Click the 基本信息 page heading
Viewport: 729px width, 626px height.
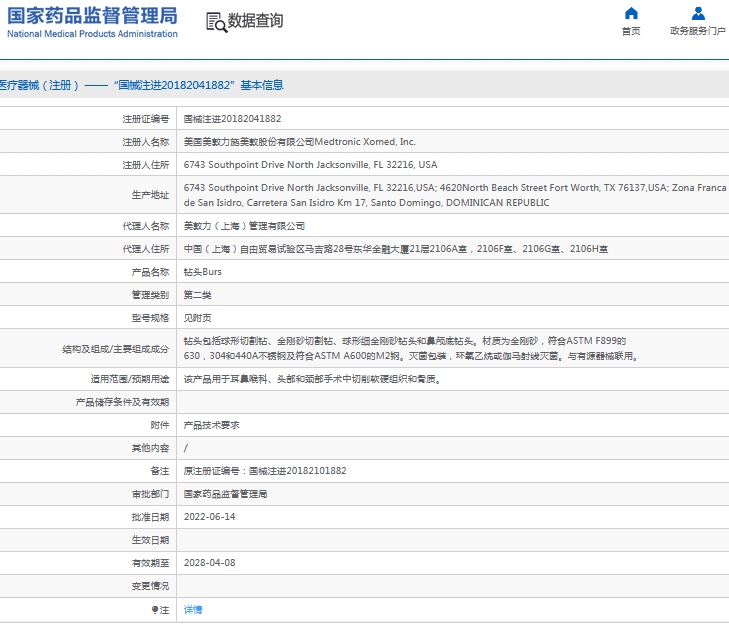pos(262,85)
